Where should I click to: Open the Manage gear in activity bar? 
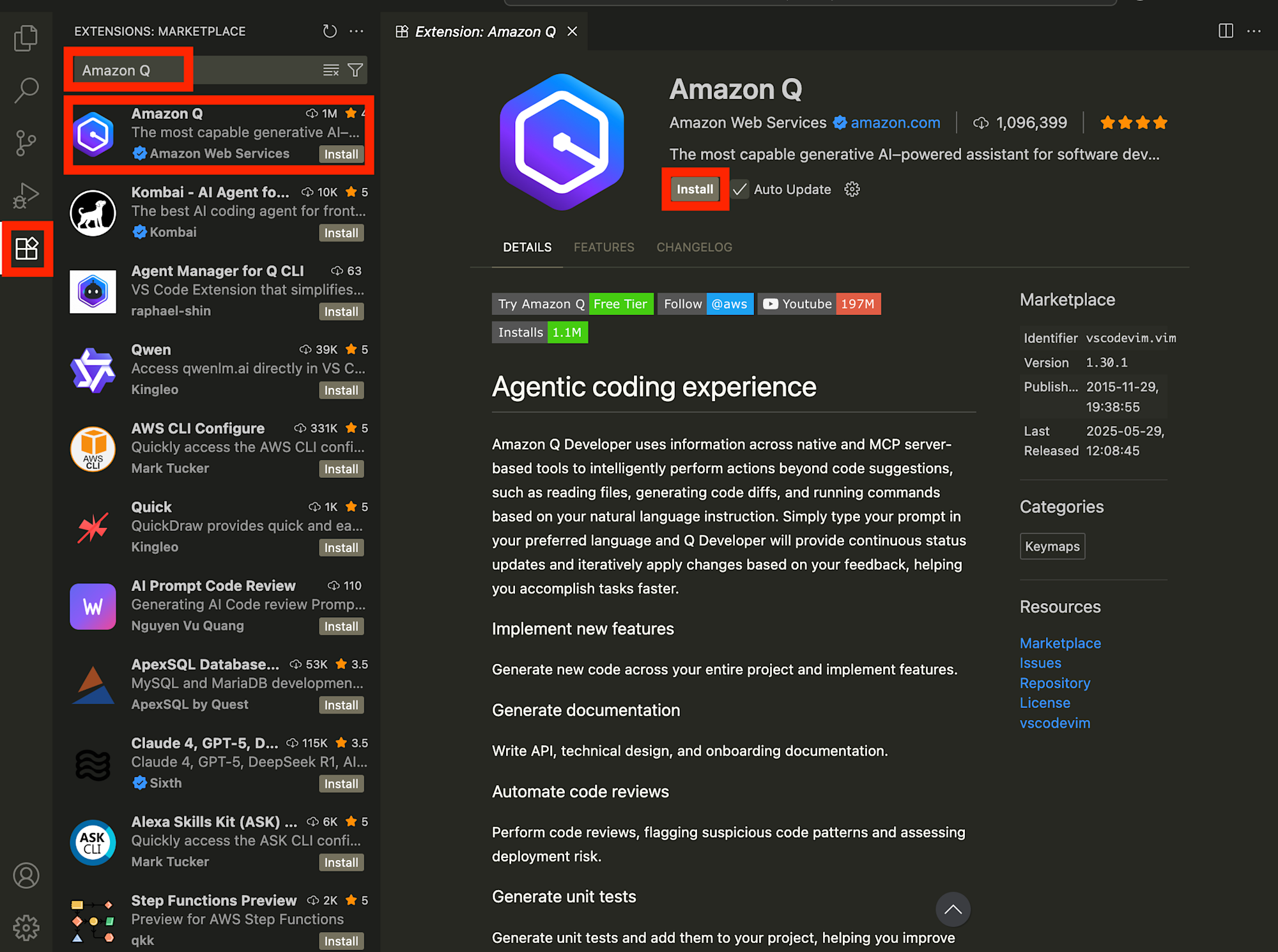(26, 927)
